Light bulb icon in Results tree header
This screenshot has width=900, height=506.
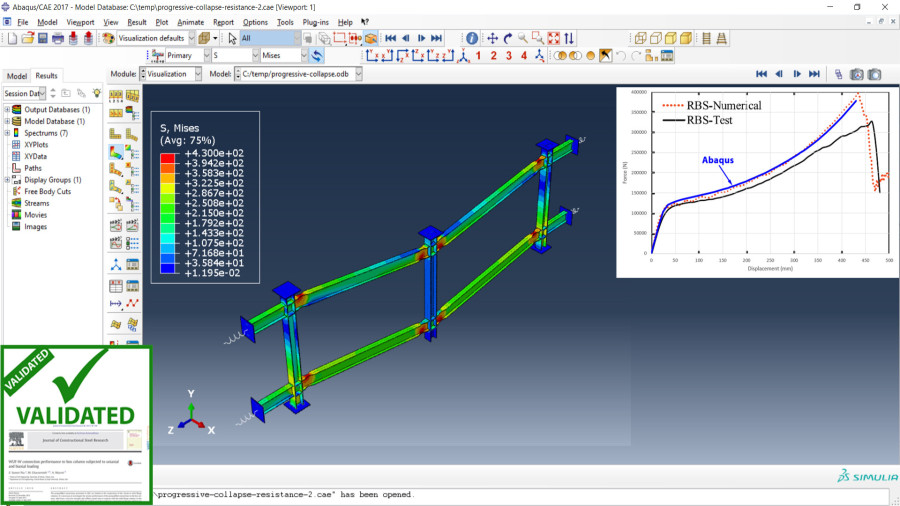click(96, 93)
